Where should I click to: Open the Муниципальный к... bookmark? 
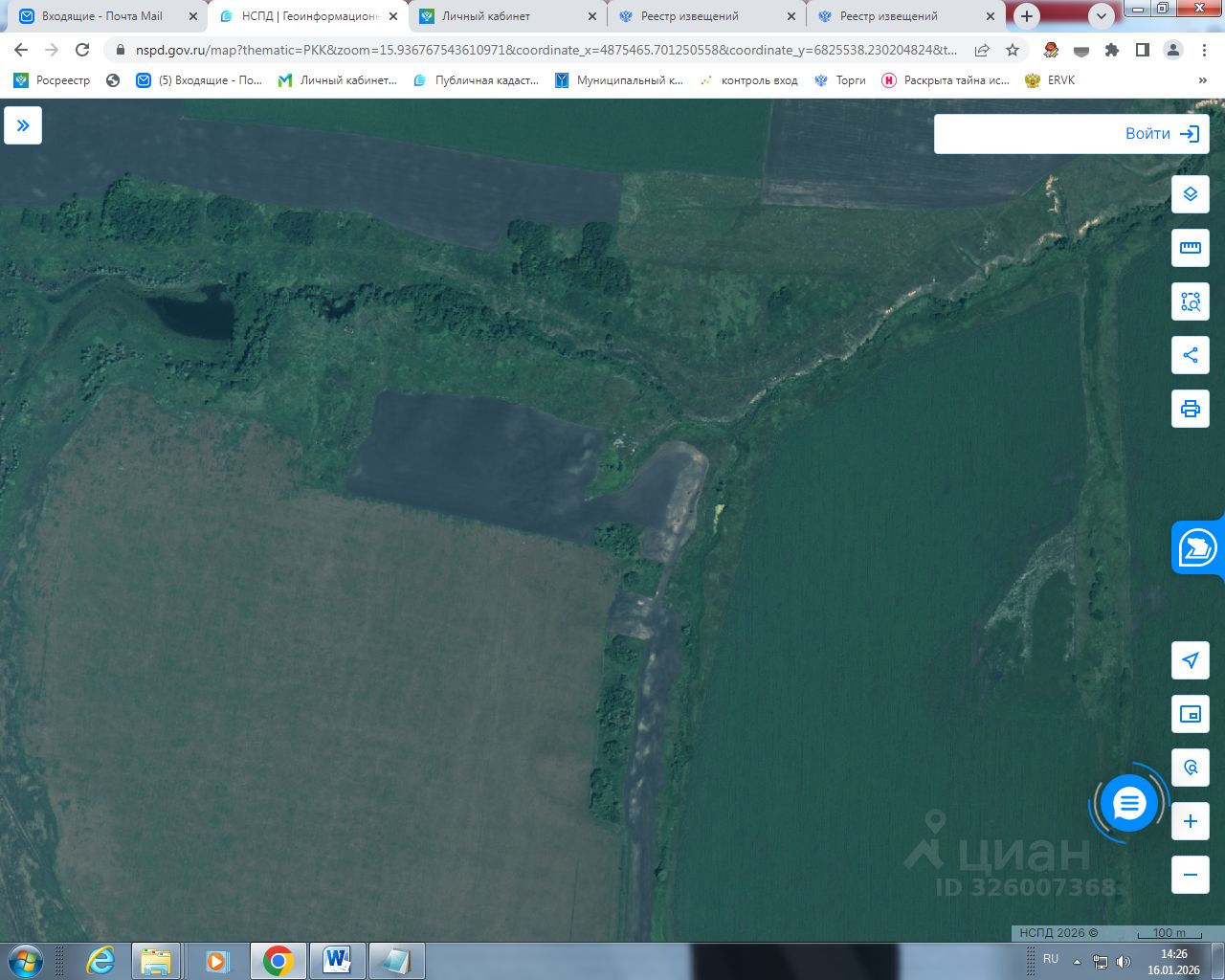(619, 80)
